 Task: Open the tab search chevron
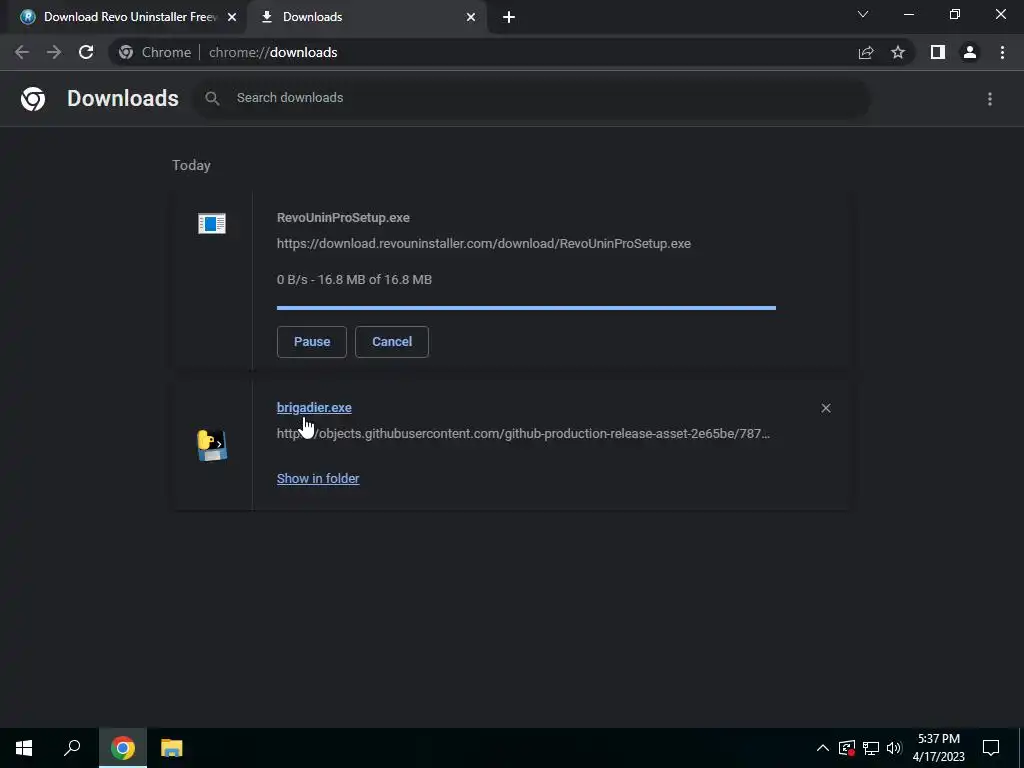click(863, 14)
